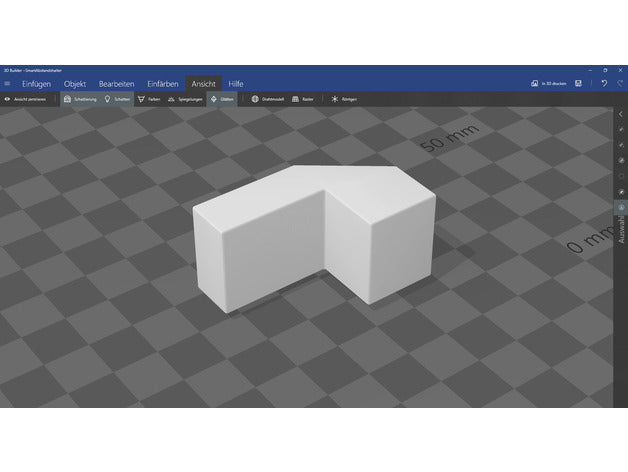The height and width of the screenshot is (472, 628).
Task: Click the highlighted Auswahl mode icon
Action: point(621,207)
